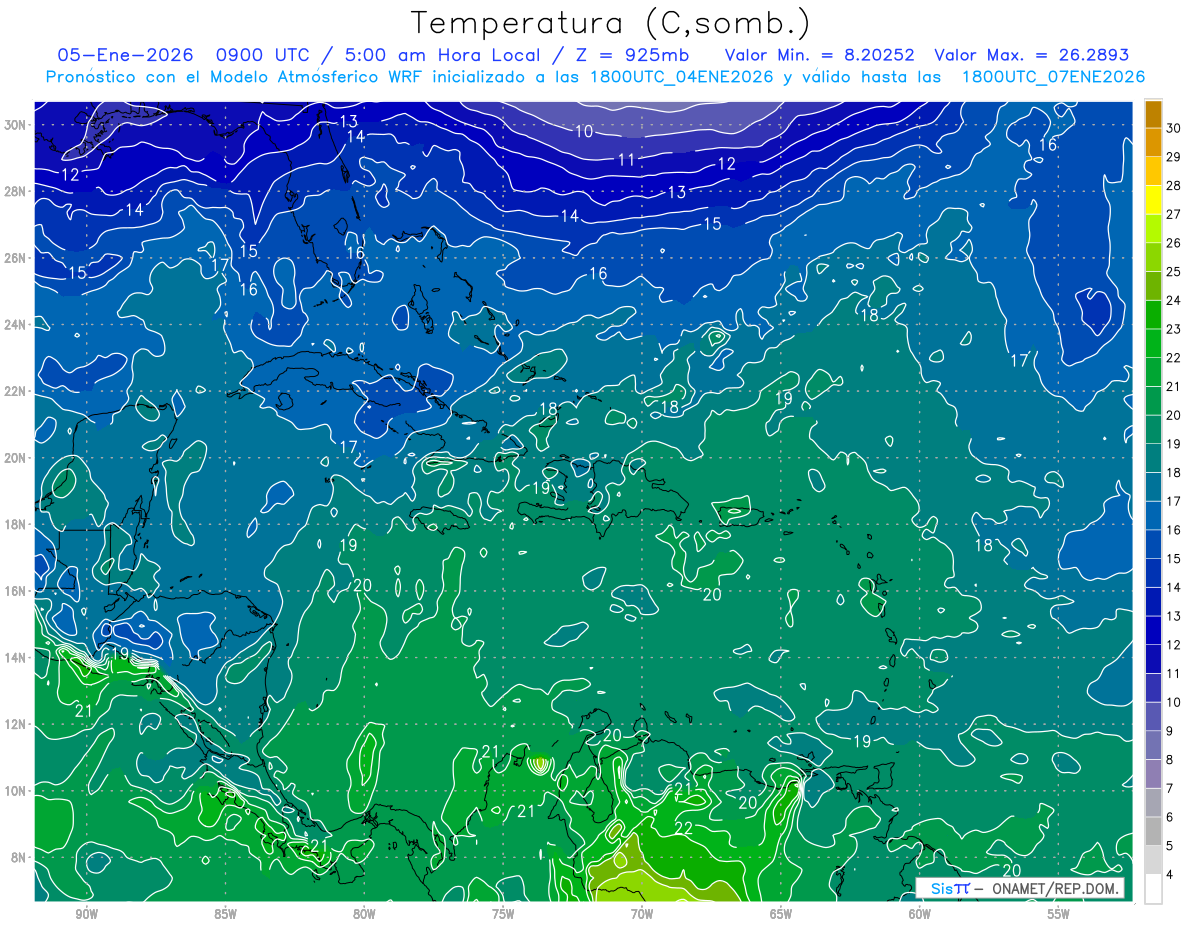Click the purple colorbar segment between 7 and 8

pyautogui.click(x=1153, y=774)
